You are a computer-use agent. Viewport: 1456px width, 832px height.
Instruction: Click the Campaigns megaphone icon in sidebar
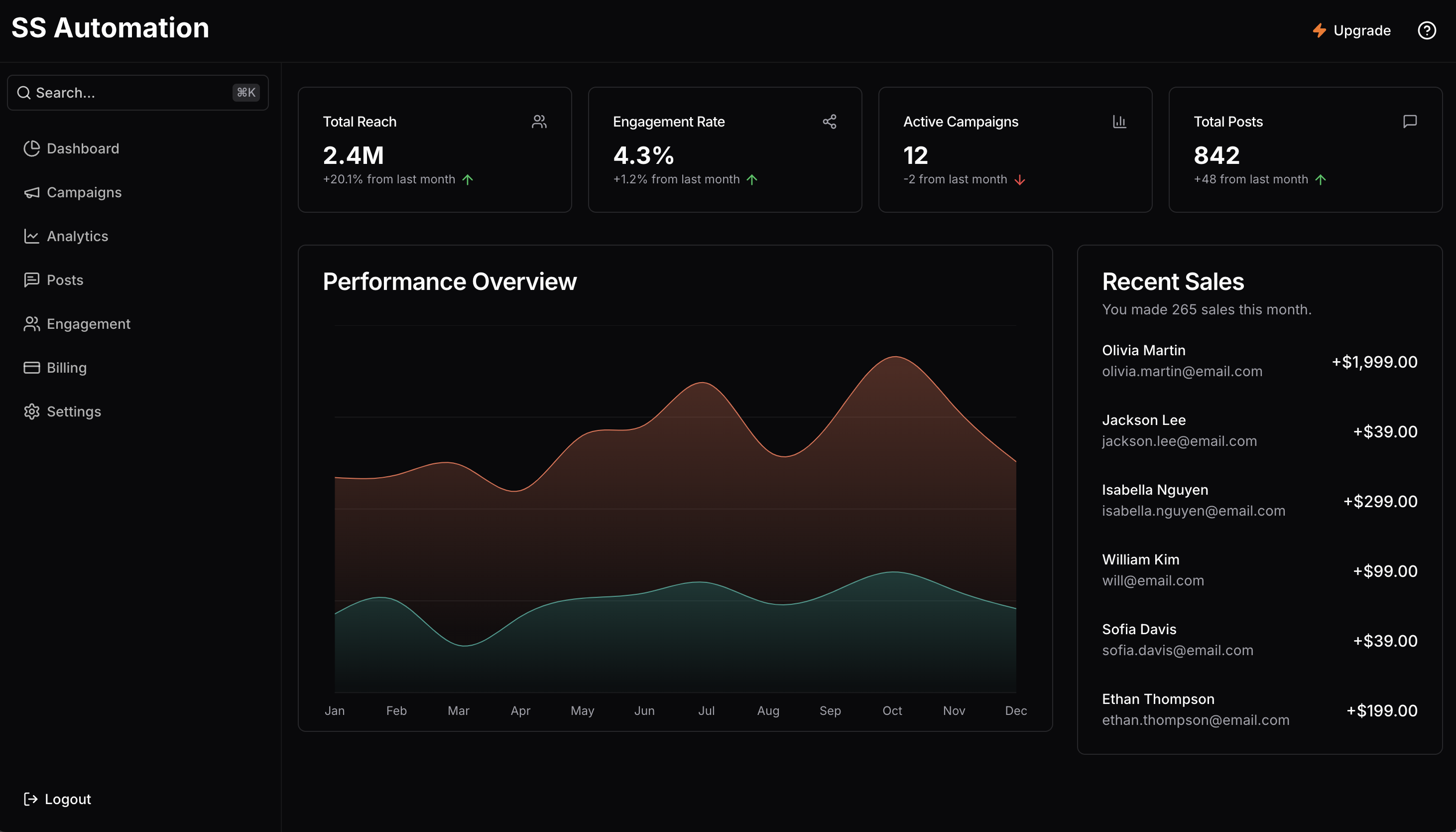(x=31, y=193)
